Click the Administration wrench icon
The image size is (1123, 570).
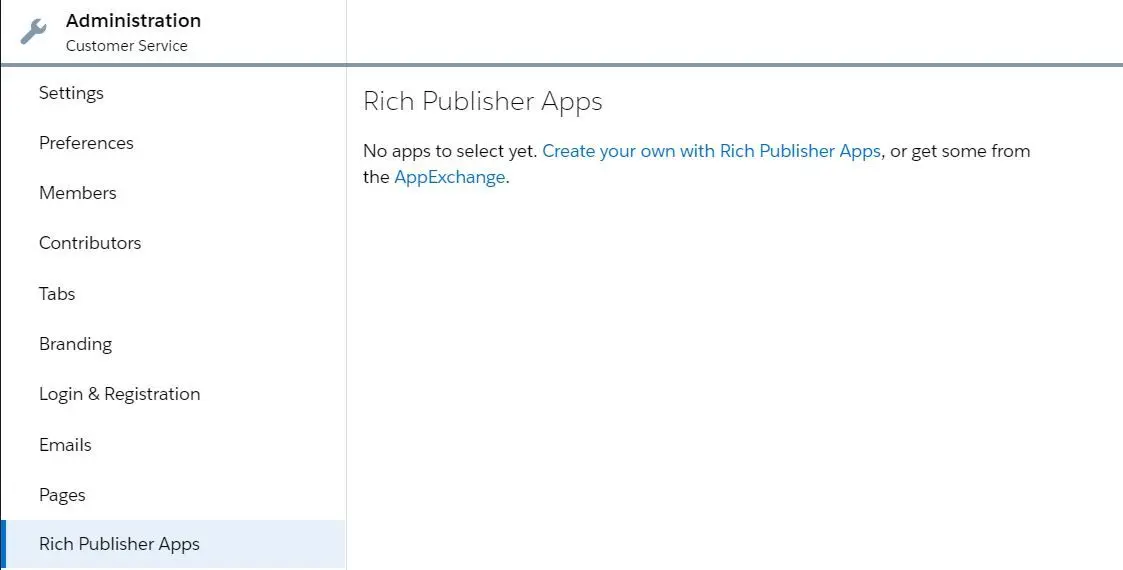click(x=33, y=32)
